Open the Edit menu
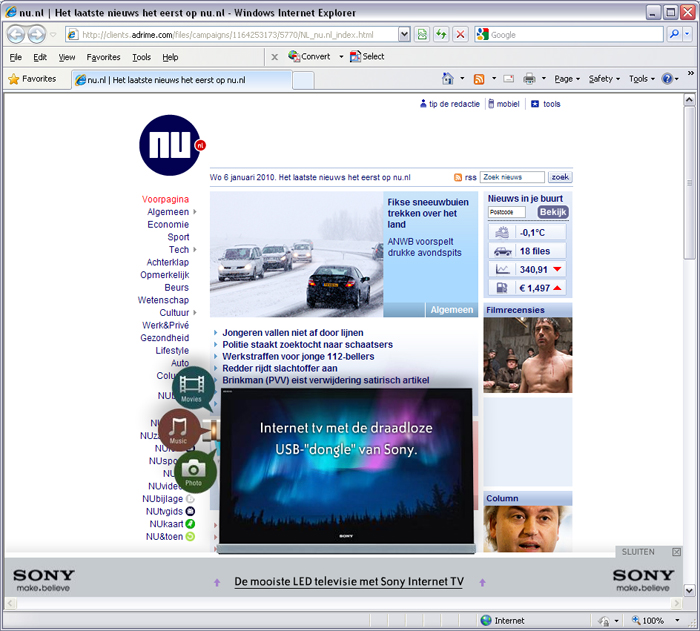The width and height of the screenshot is (700, 631). click(40, 57)
